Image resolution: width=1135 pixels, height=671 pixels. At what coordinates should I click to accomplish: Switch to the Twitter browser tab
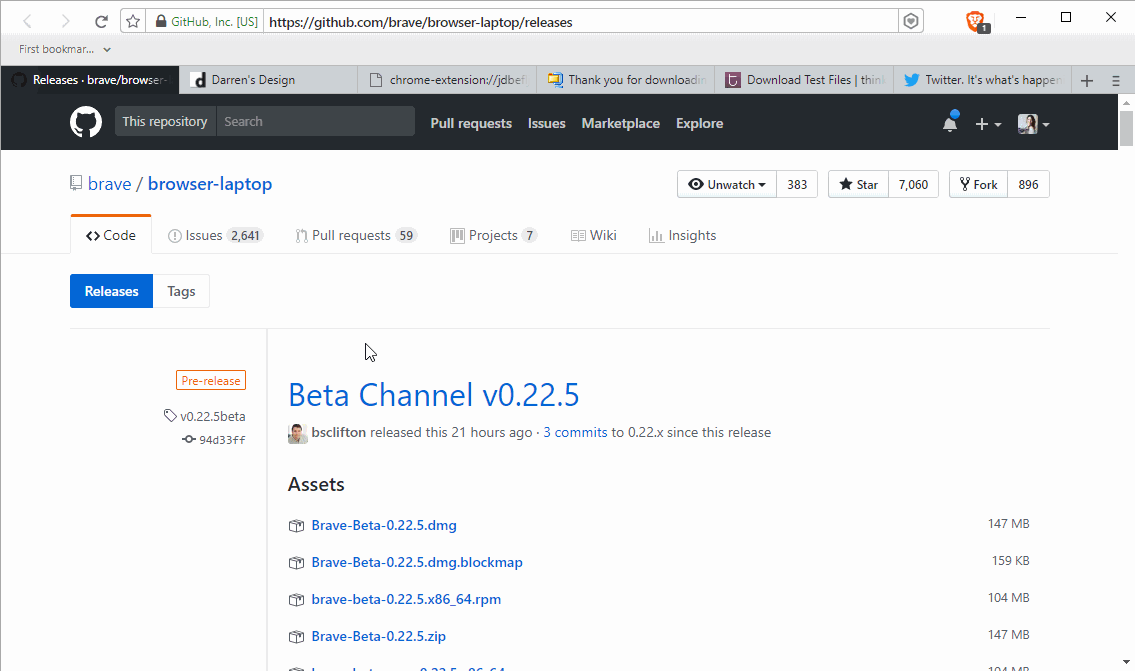[x=983, y=80]
